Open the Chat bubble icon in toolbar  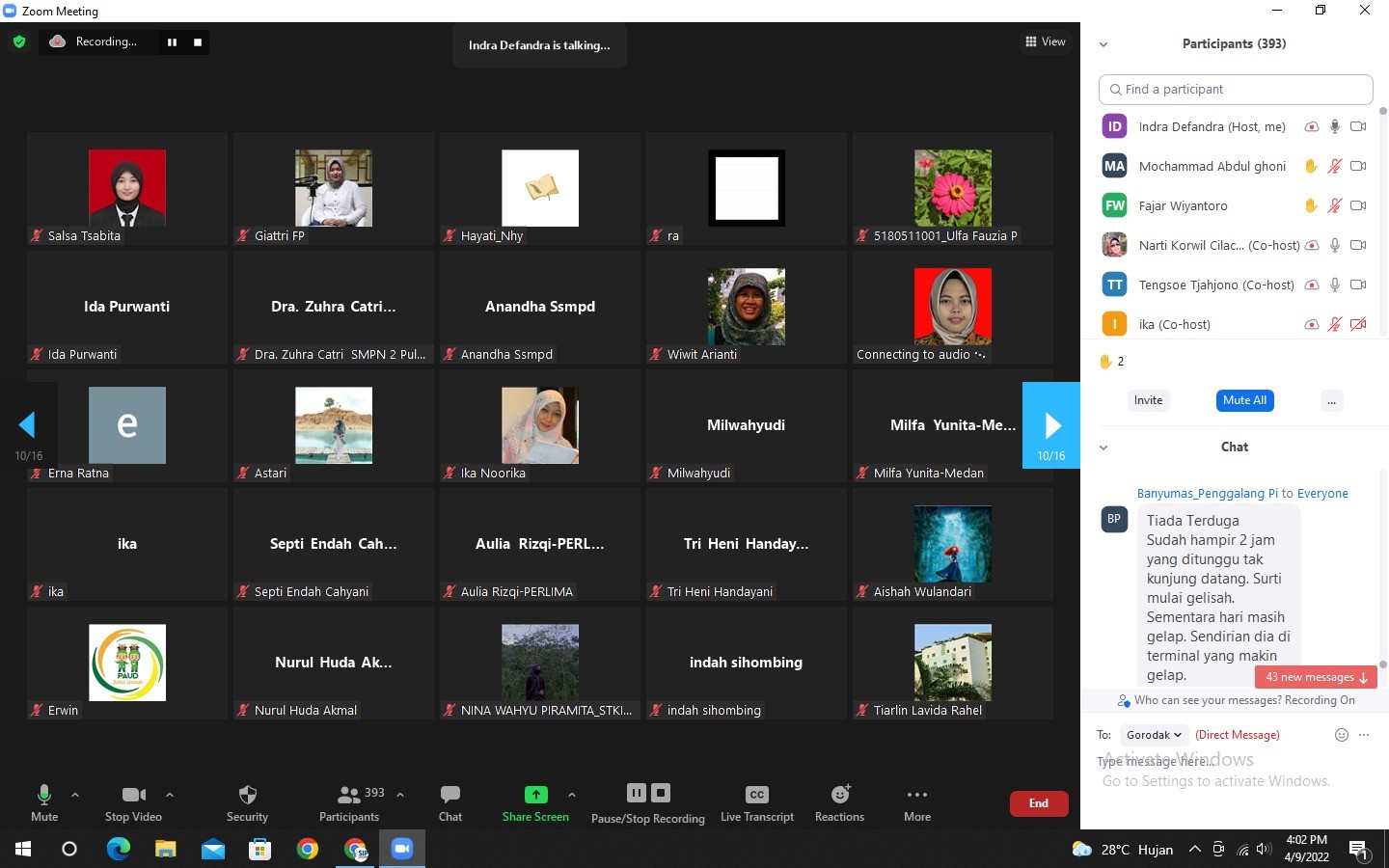click(449, 795)
